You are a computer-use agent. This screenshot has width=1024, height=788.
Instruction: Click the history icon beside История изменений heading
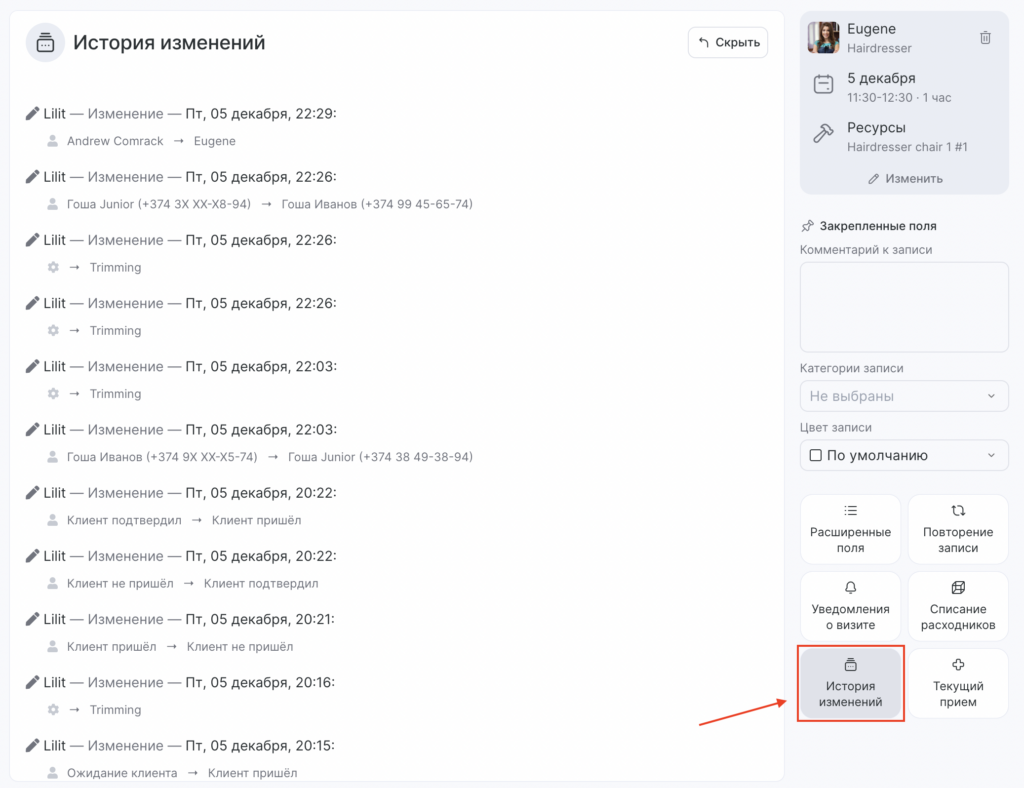pyautogui.click(x=45, y=42)
